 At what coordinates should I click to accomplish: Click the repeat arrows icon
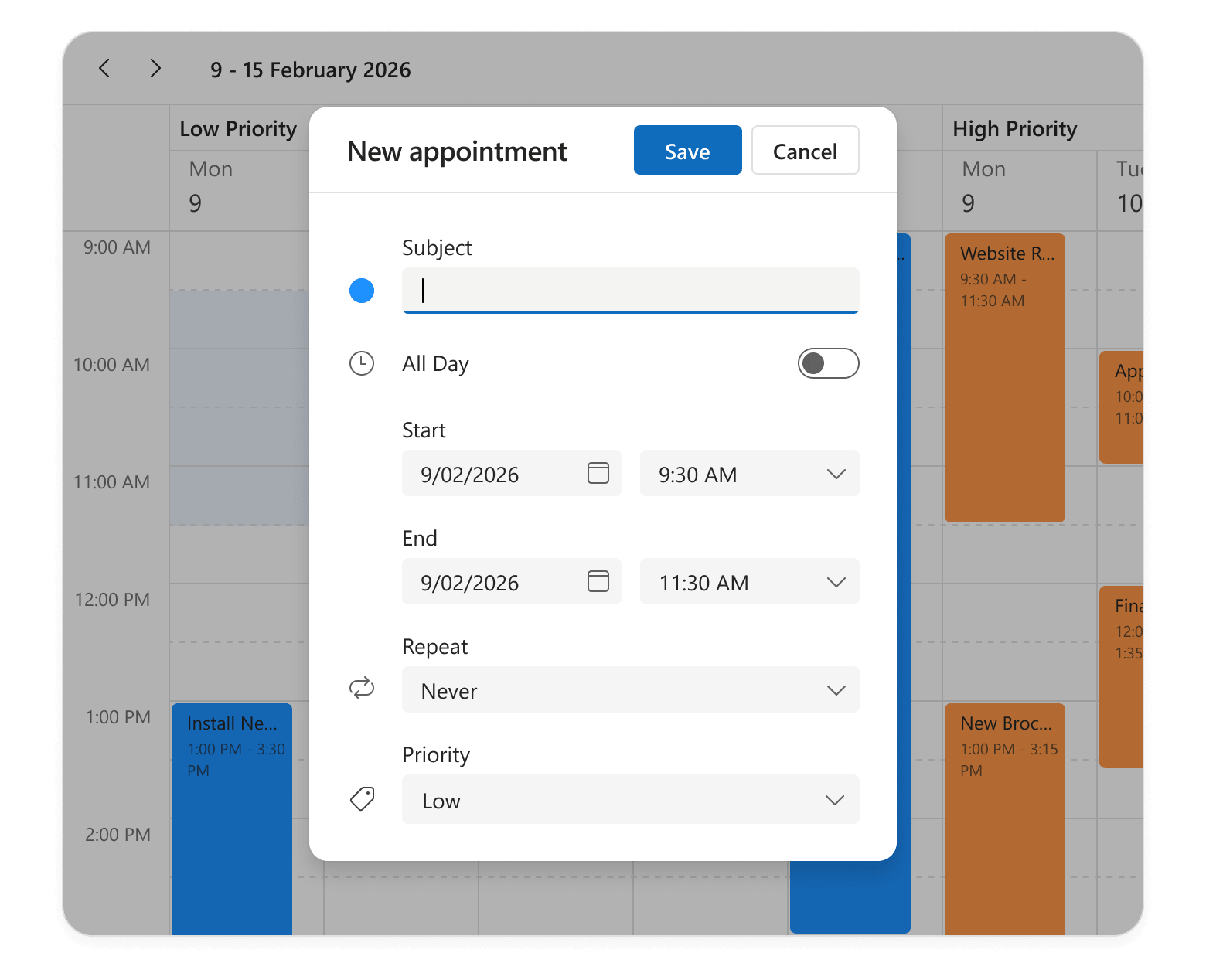point(362,688)
